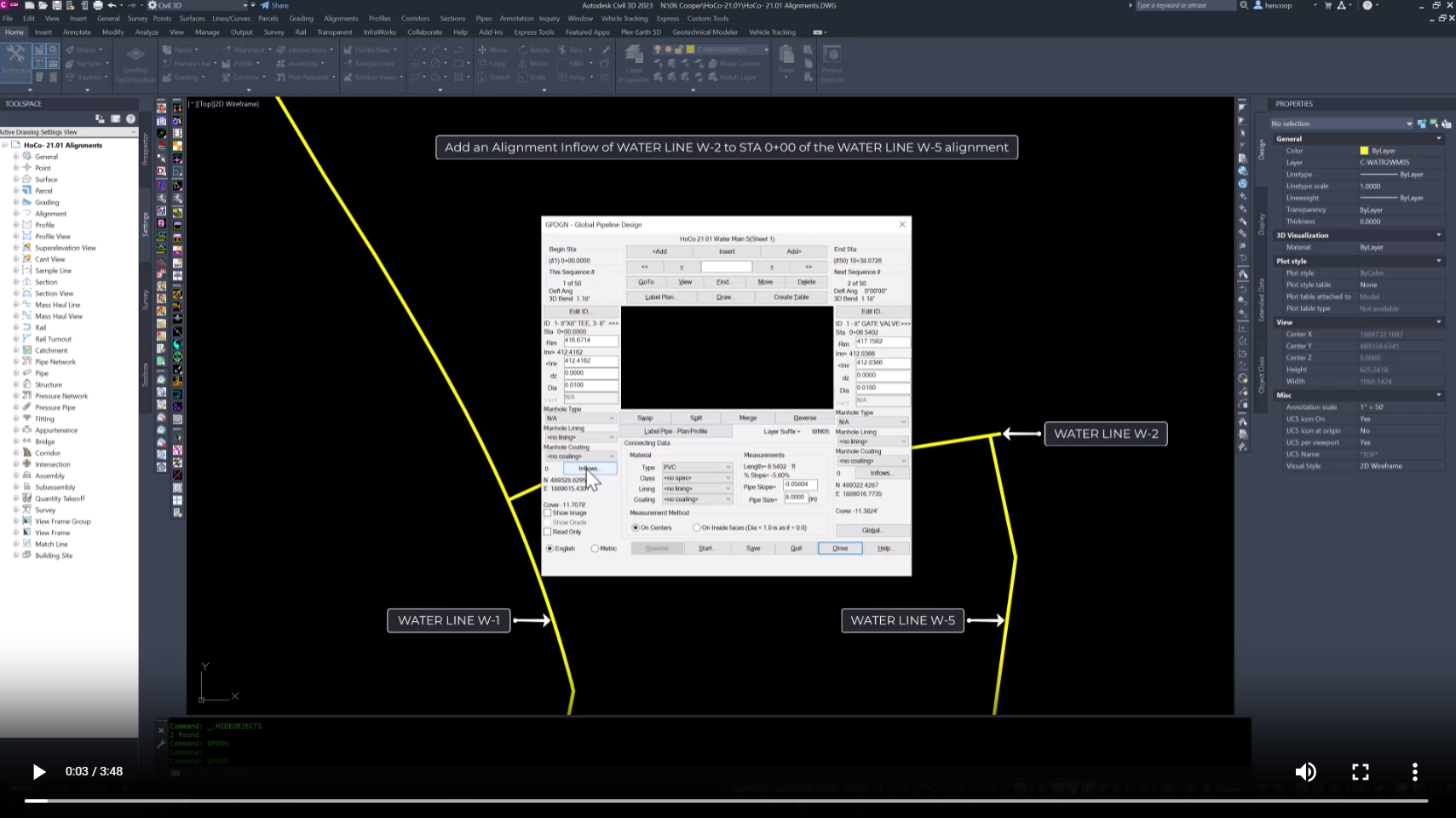The height and width of the screenshot is (818, 1456).
Task: Click the Profile View tool in ribbon
Action: 370,50
